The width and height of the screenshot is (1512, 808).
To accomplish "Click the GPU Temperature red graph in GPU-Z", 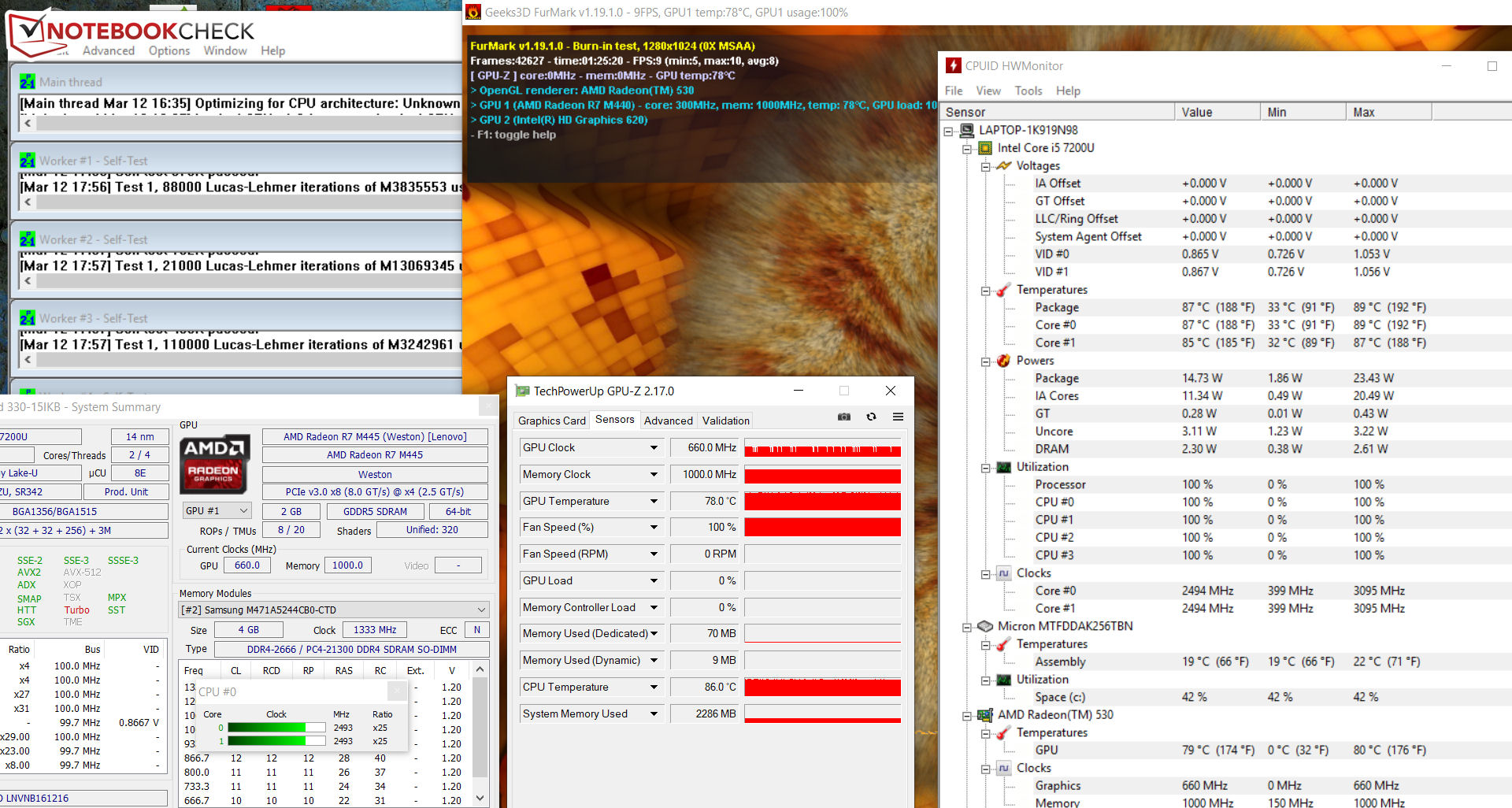I will [x=822, y=501].
